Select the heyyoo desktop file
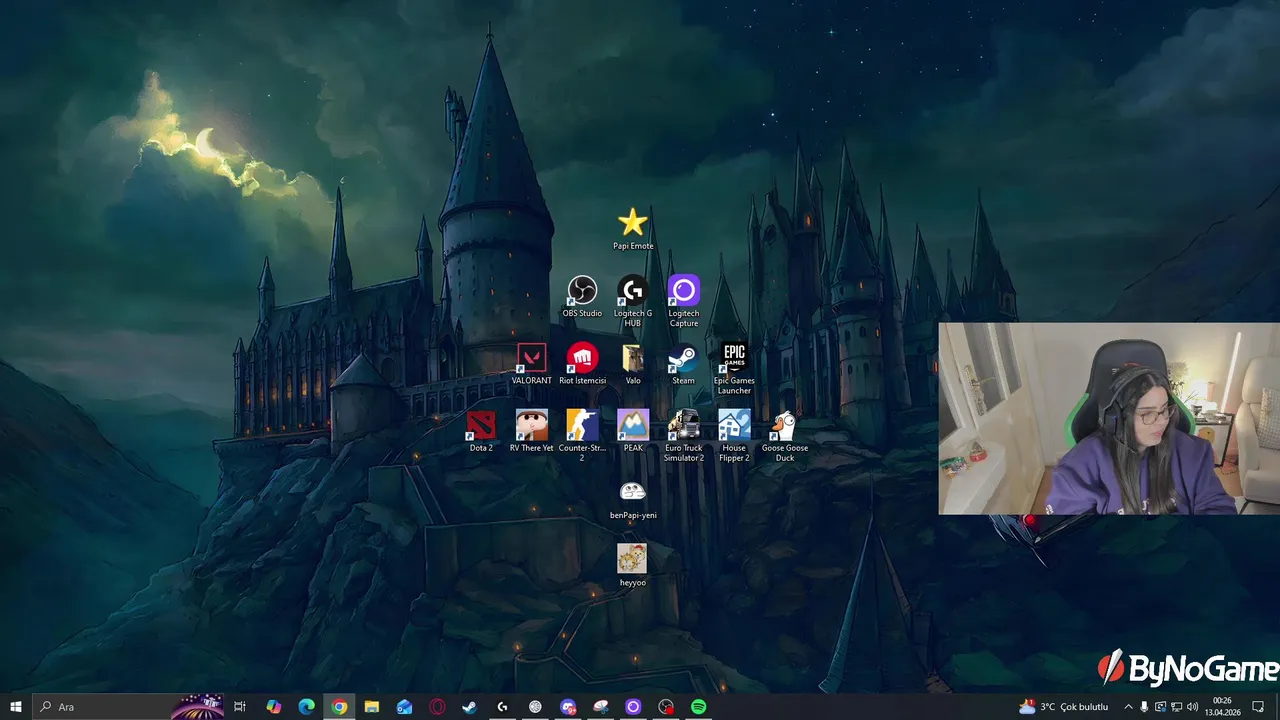Viewport: 1280px width, 720px height. coord(633,566)
